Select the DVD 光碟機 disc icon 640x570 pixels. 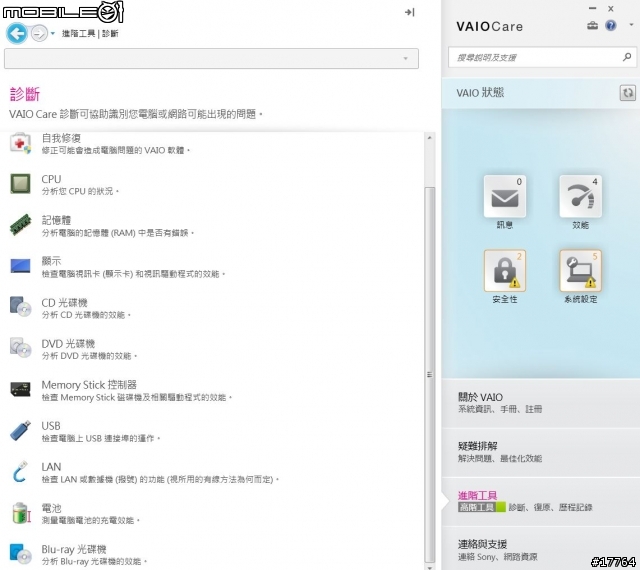20,348
